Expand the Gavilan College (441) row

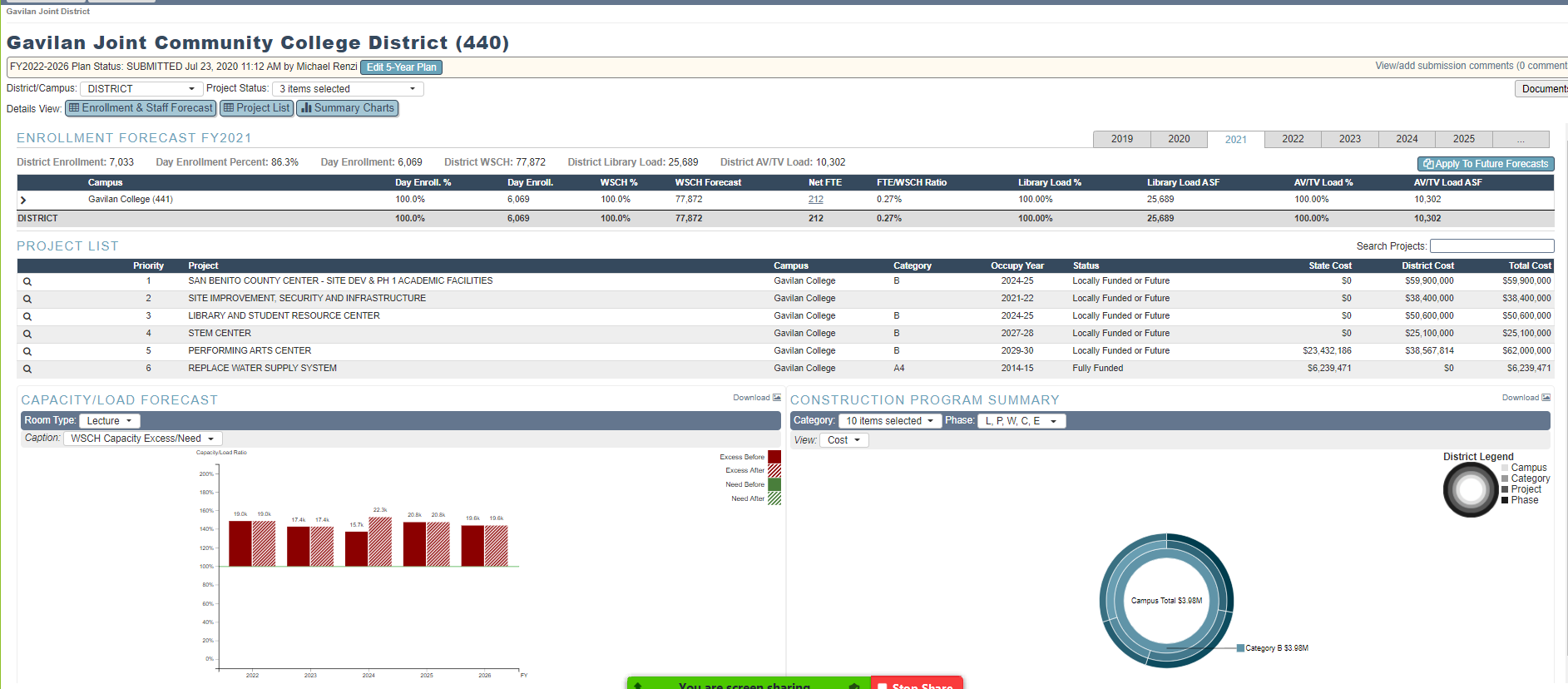coord(23,201)
